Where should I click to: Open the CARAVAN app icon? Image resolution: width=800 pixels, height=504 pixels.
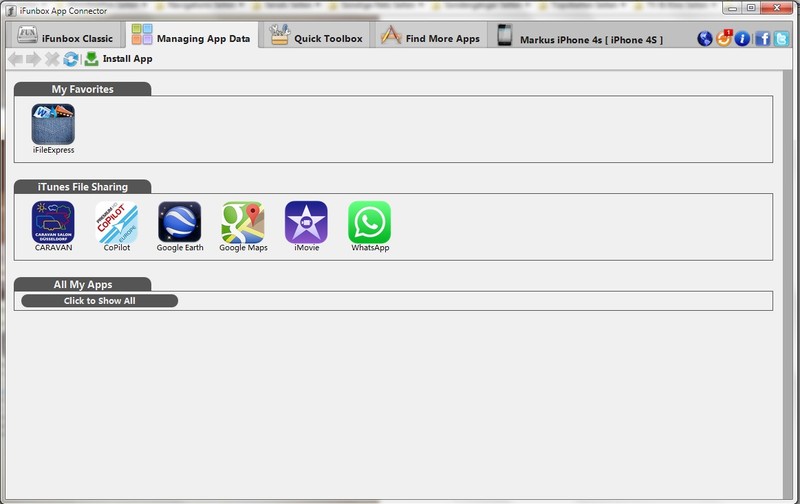click(53, 222)
